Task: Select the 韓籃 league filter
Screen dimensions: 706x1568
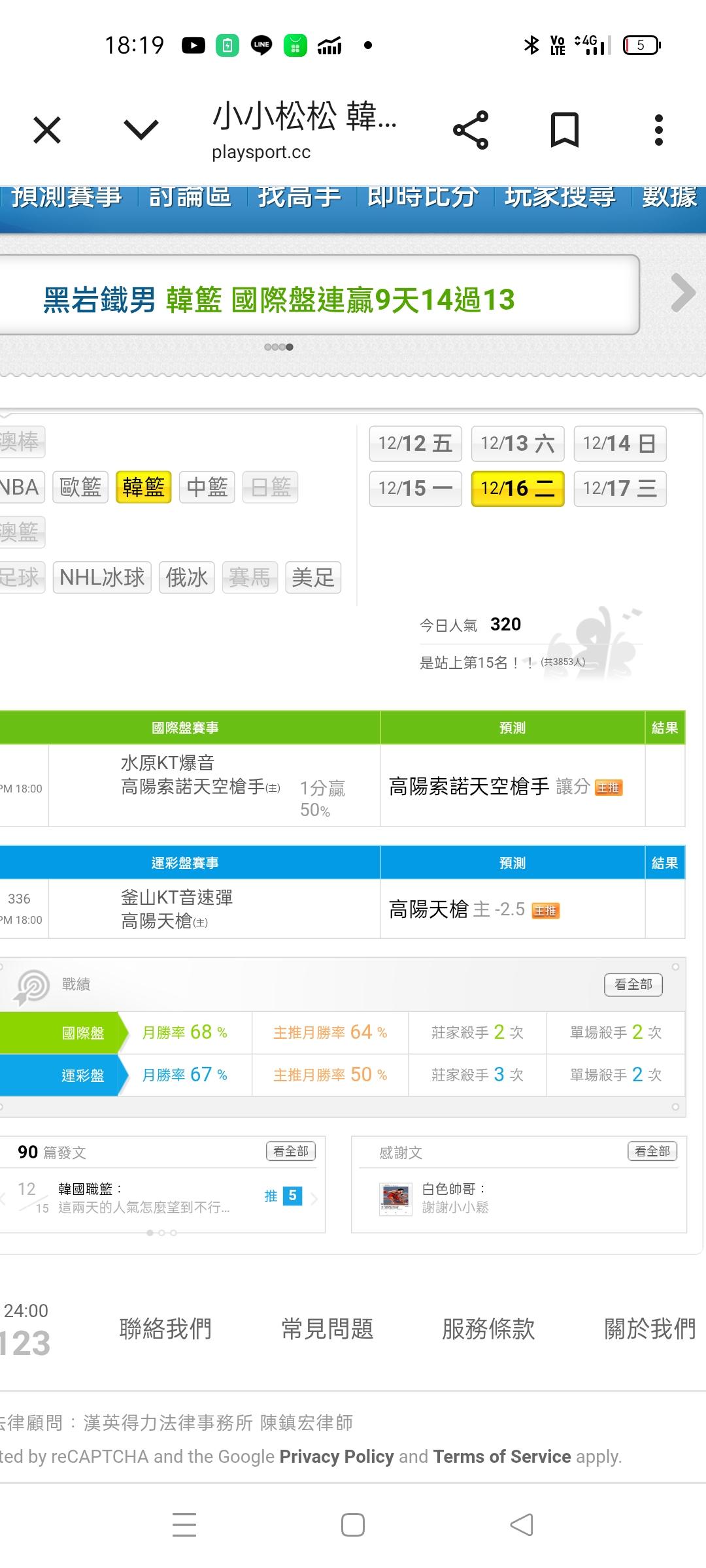Action: 143,487
